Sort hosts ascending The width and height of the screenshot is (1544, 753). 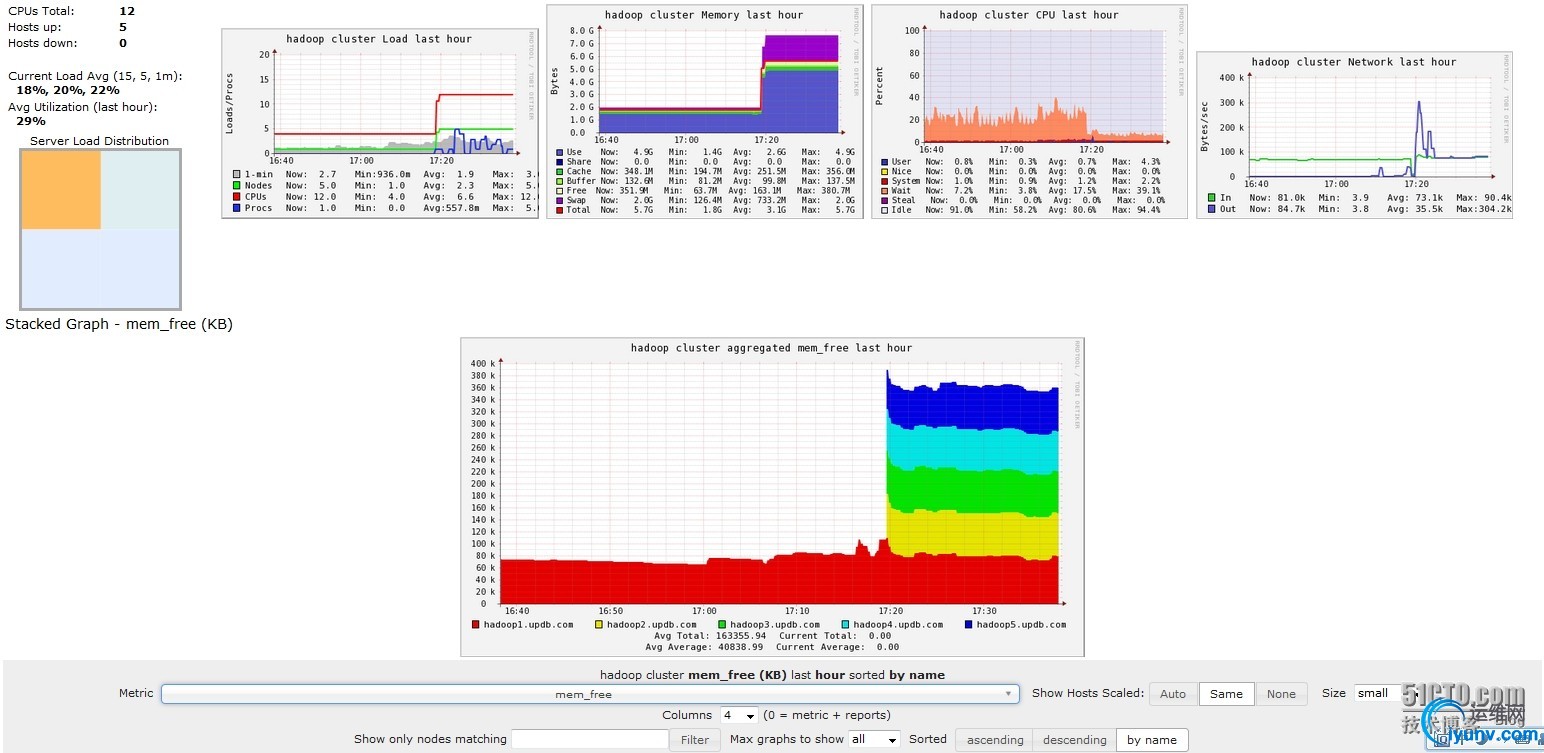995,740
